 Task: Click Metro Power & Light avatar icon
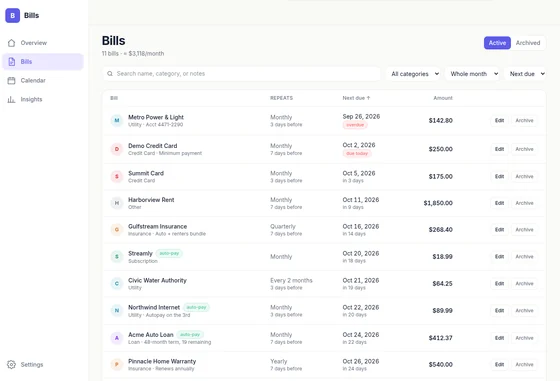(117, 120)
